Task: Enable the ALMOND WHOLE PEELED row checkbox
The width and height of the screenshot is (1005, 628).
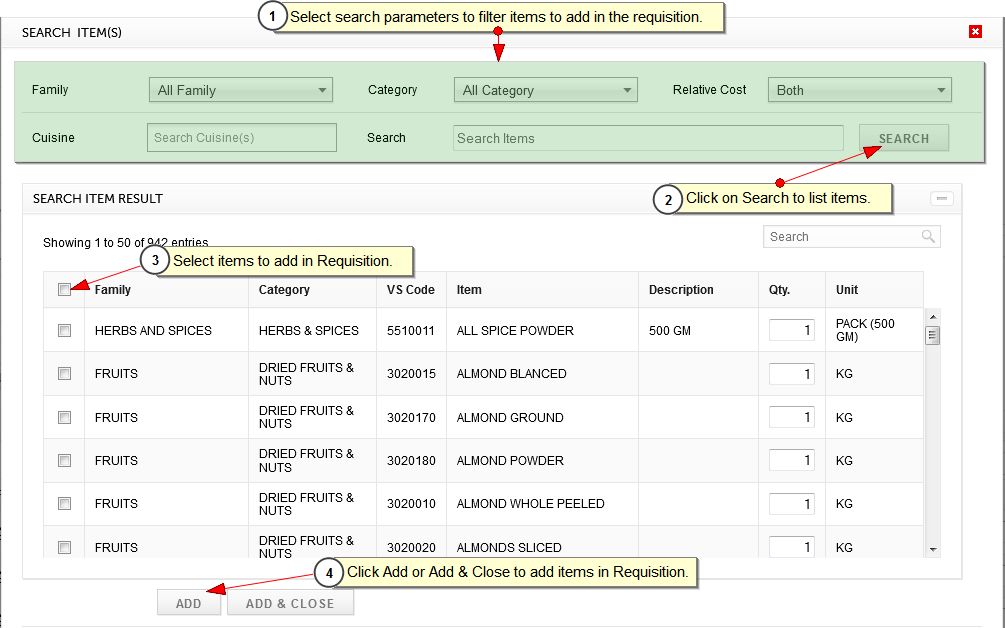Action: tap(64, 504)
